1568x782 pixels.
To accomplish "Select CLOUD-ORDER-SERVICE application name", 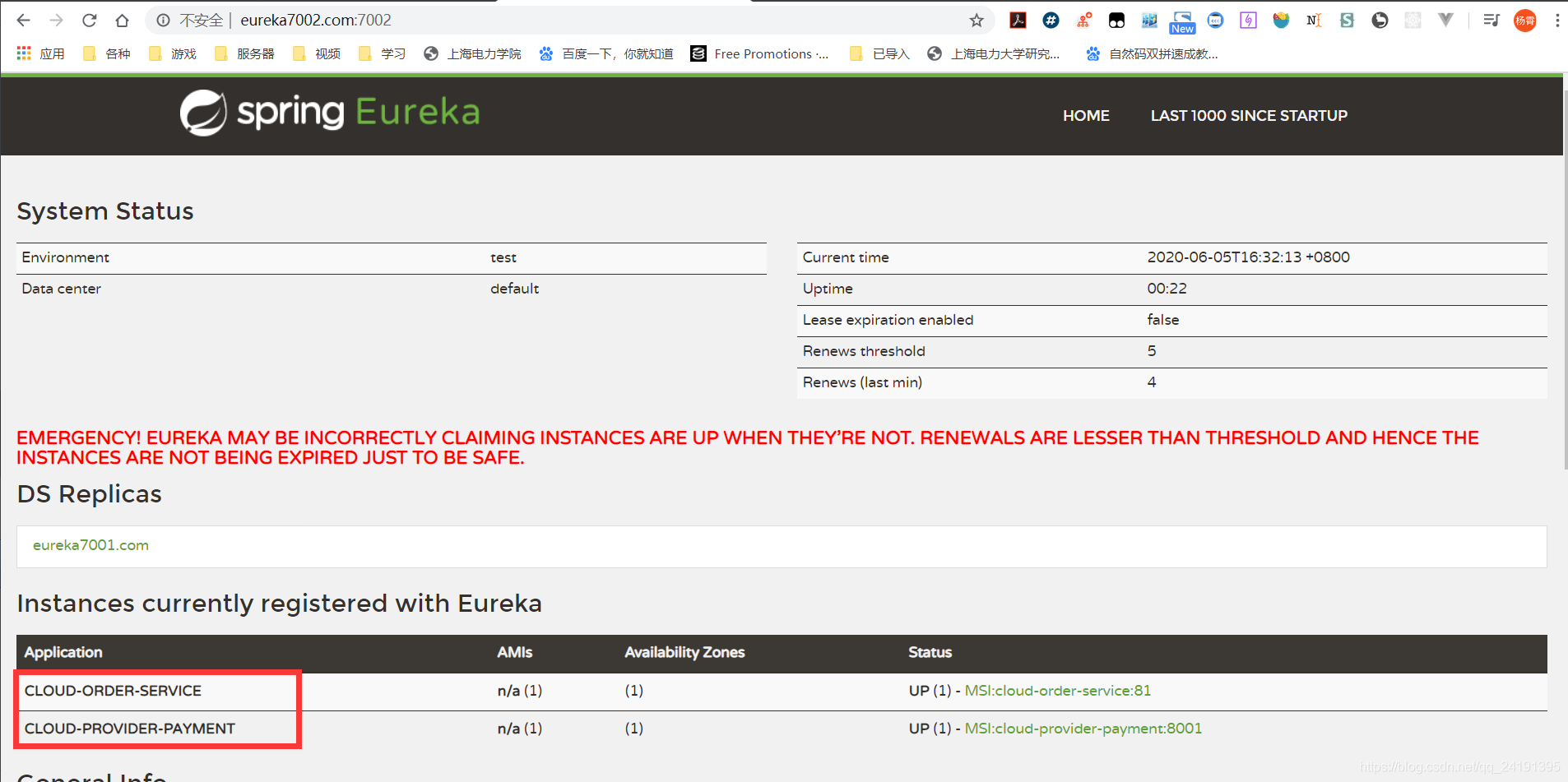I will point(113,691).
